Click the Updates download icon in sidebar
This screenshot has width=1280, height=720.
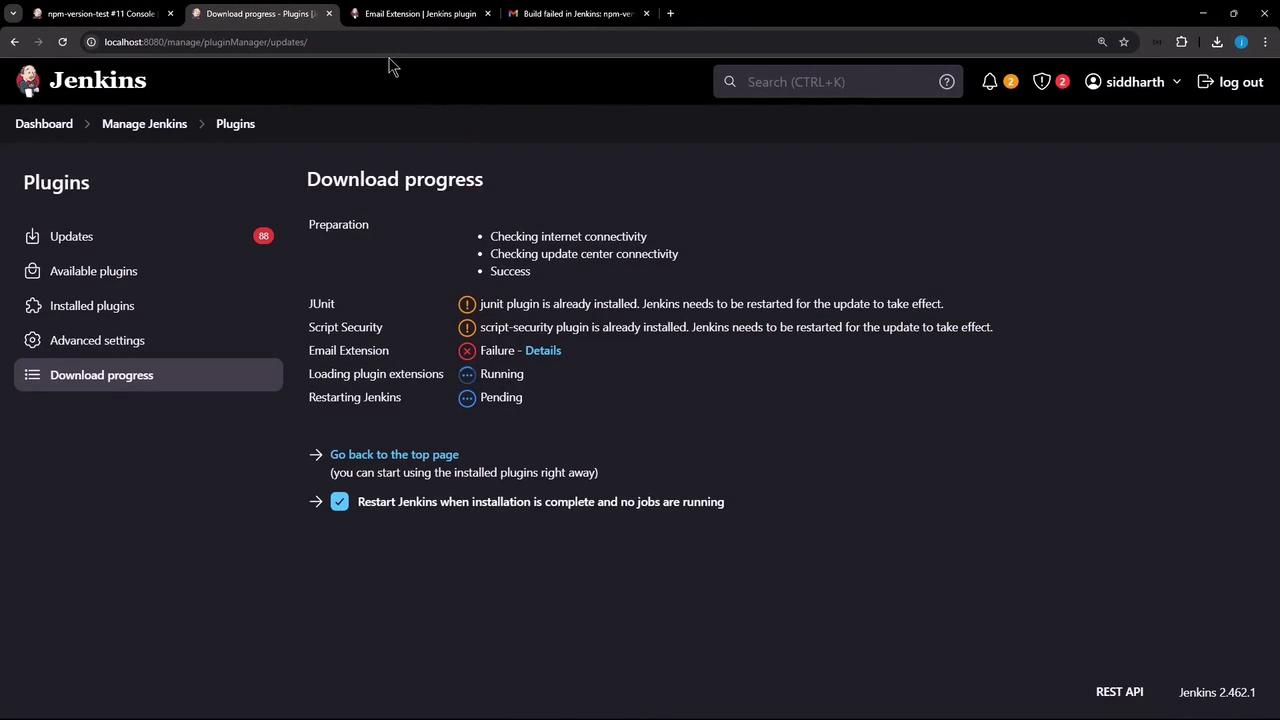tap(32, 236)
